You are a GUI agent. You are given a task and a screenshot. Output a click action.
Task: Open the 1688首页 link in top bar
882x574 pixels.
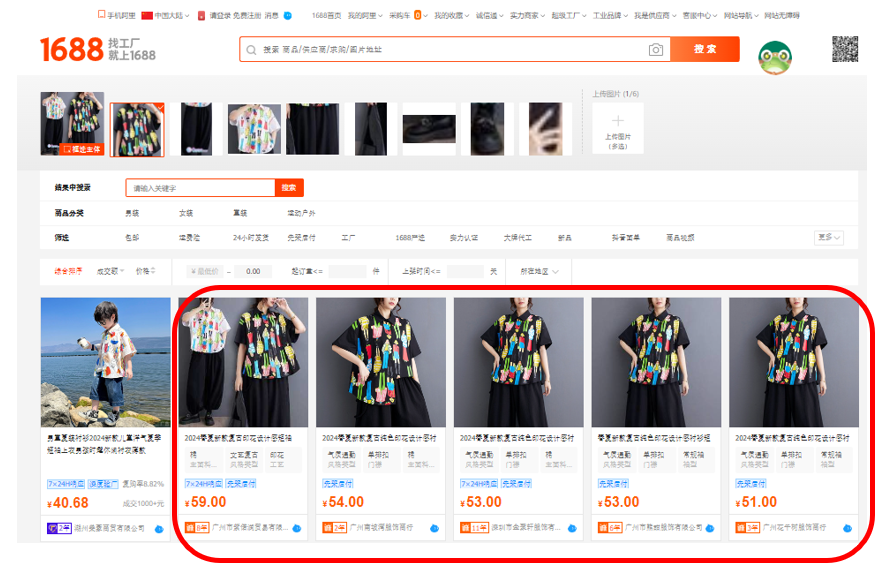click(x=326, y=15)
